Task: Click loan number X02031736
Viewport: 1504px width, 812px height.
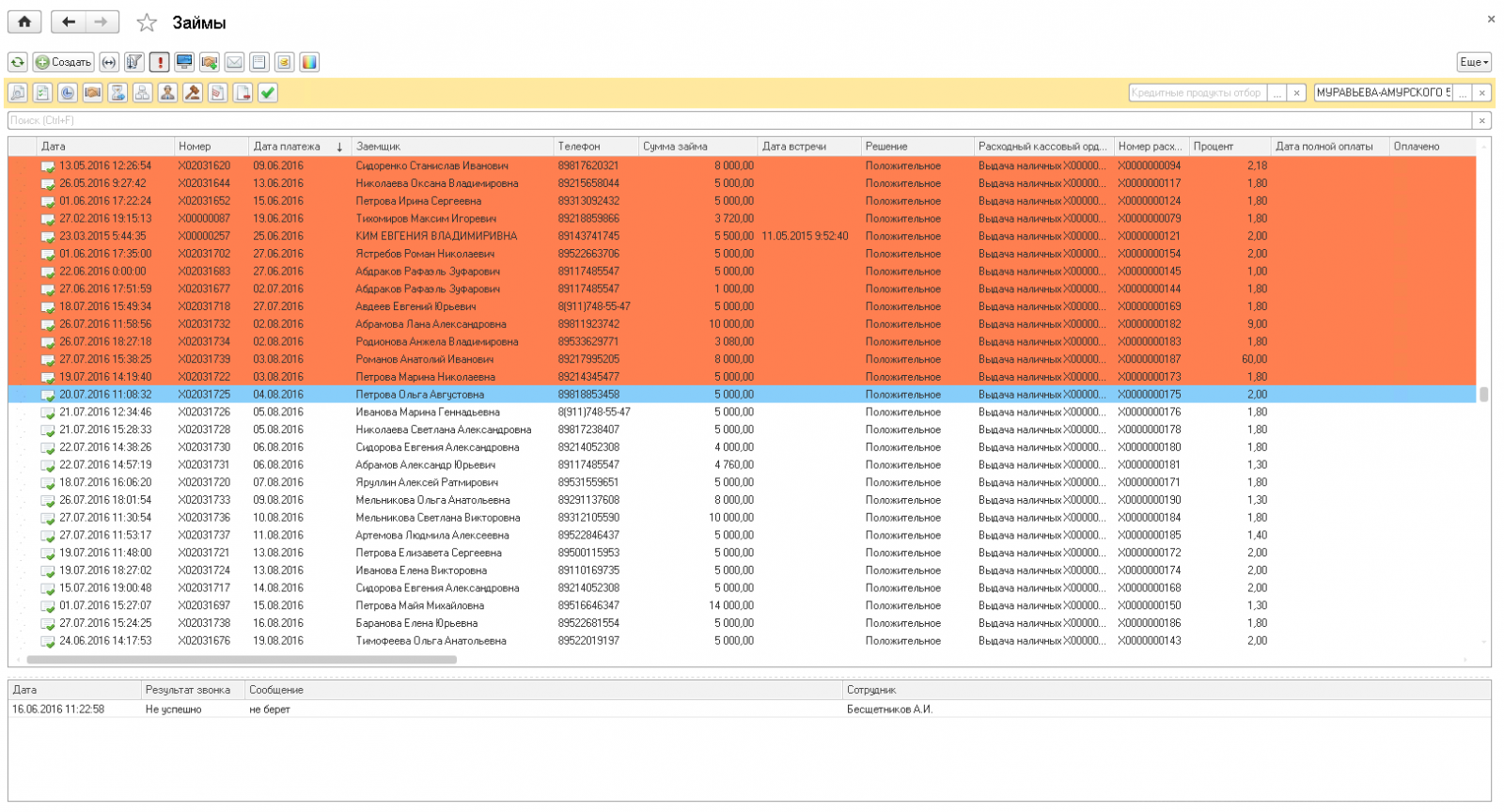Action: (204, 518)
